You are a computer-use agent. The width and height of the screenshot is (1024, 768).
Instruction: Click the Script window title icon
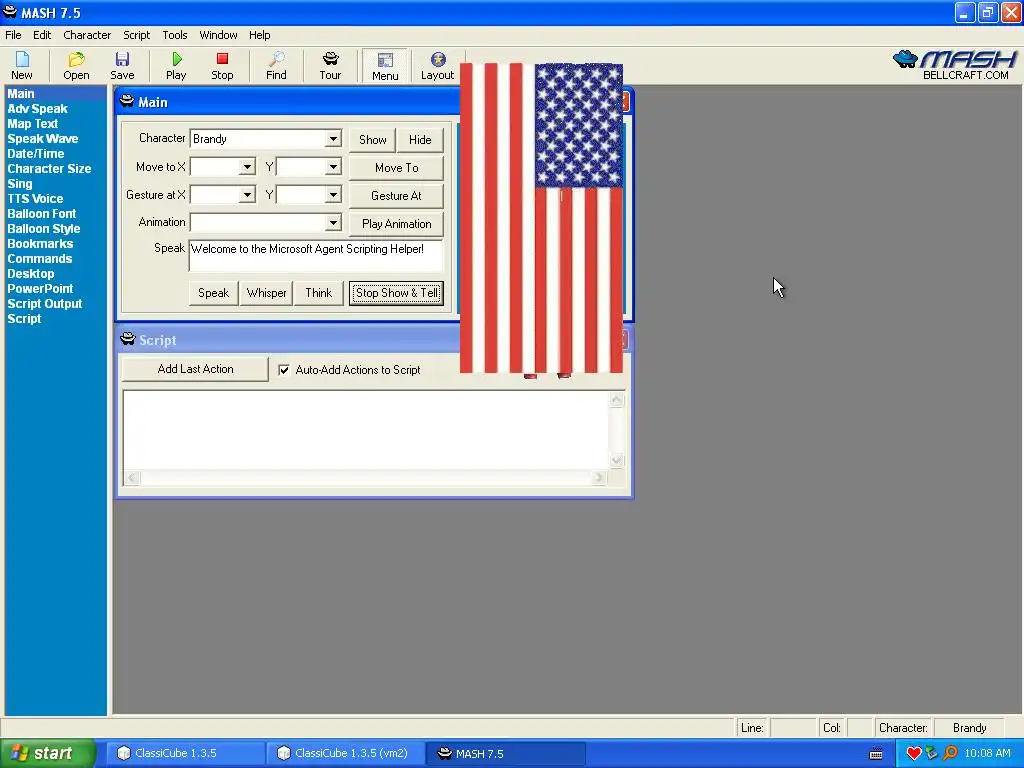click(x=127, y=339)
